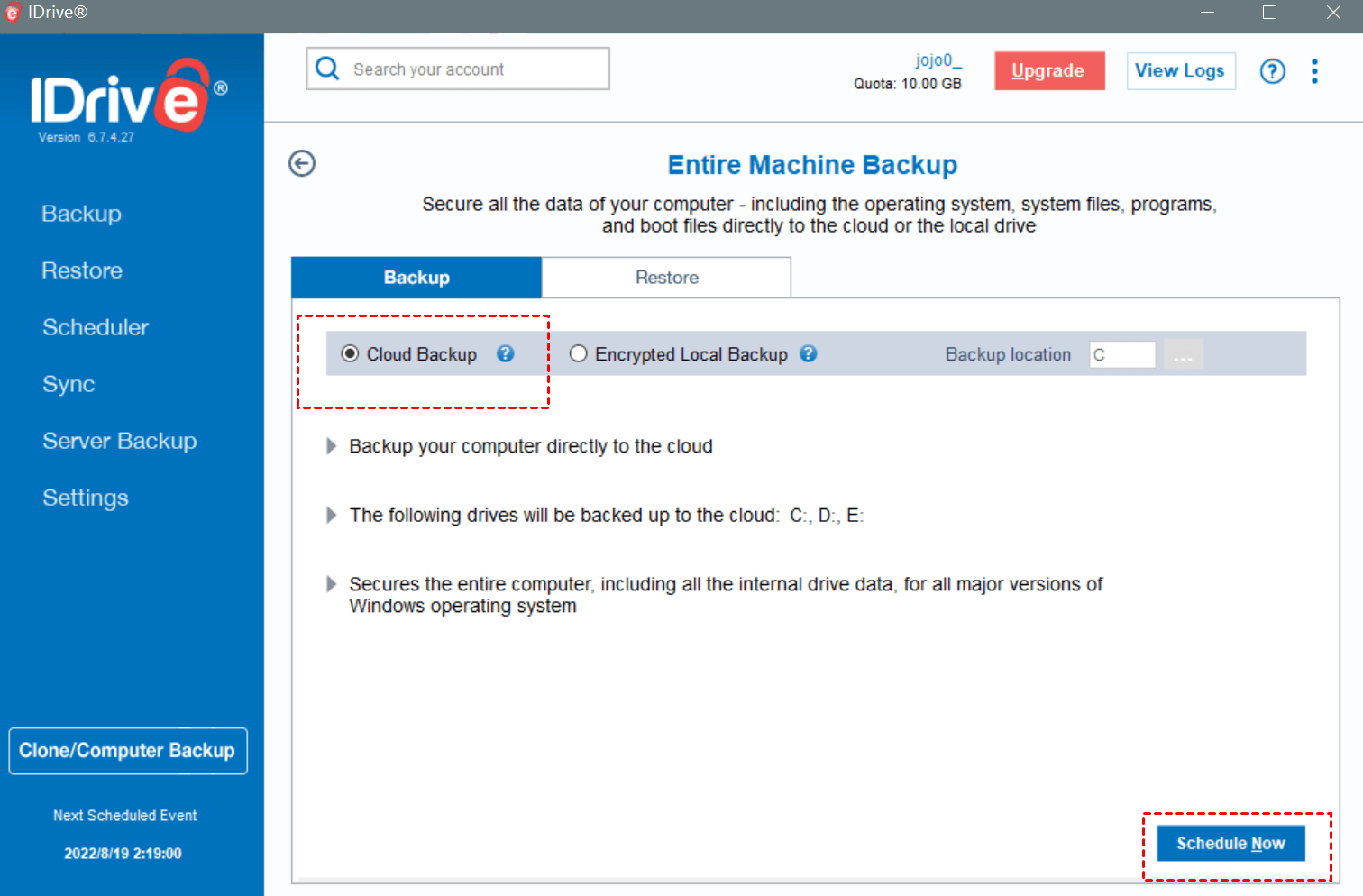This screenshot has height=896, width=1363.
Task: Click the search magnifier icon
Action: (328, 69)
